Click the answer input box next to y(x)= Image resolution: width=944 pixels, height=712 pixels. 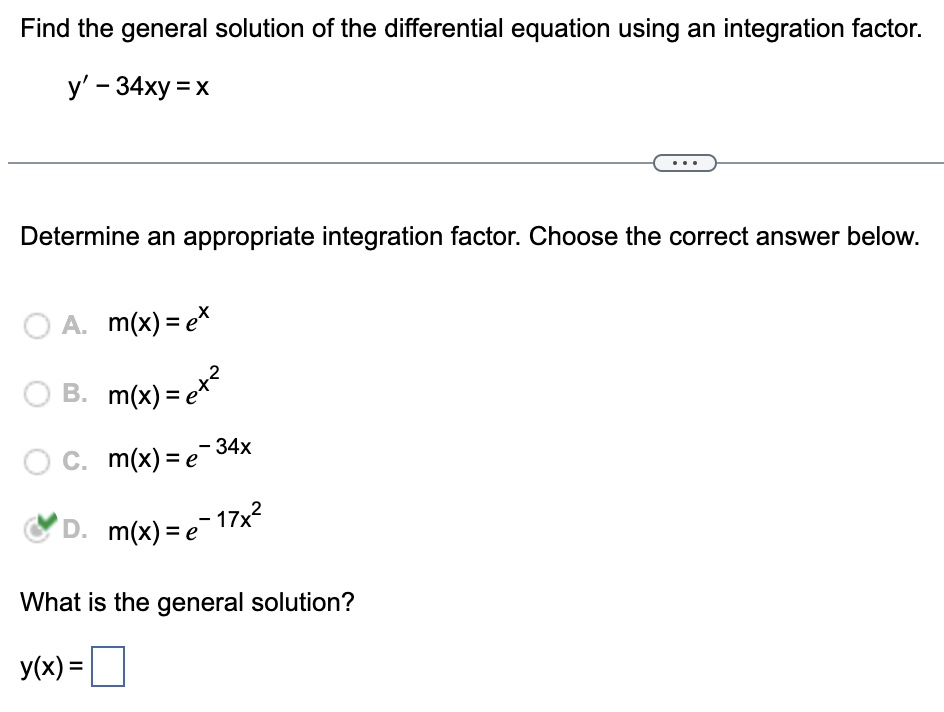[x=110, y=665]
